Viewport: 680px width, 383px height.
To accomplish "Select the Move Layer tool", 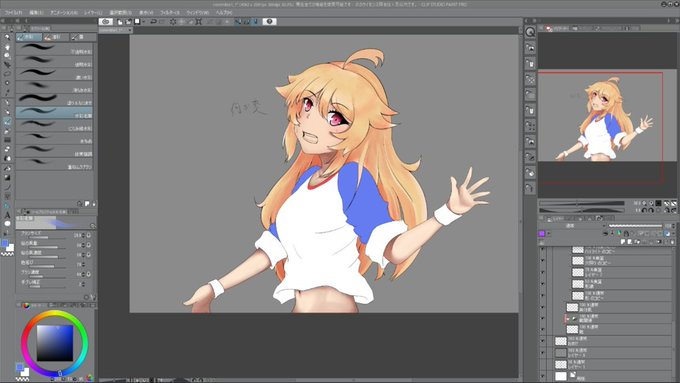I will [7, 65].
